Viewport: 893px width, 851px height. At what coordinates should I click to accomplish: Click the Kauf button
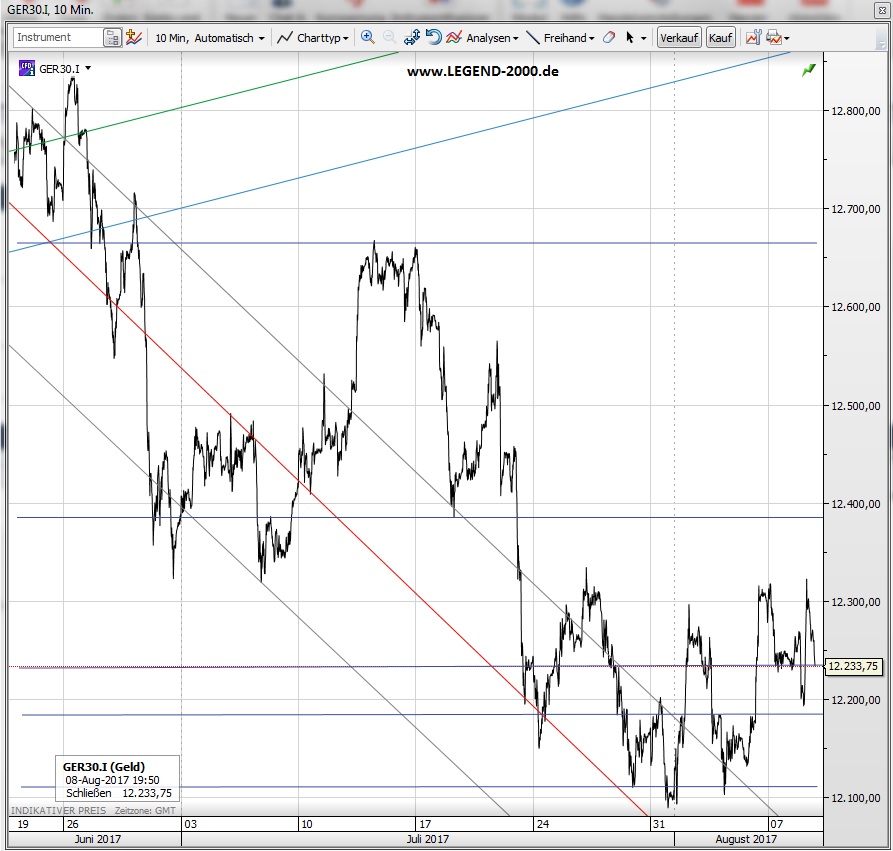point(720,38)
